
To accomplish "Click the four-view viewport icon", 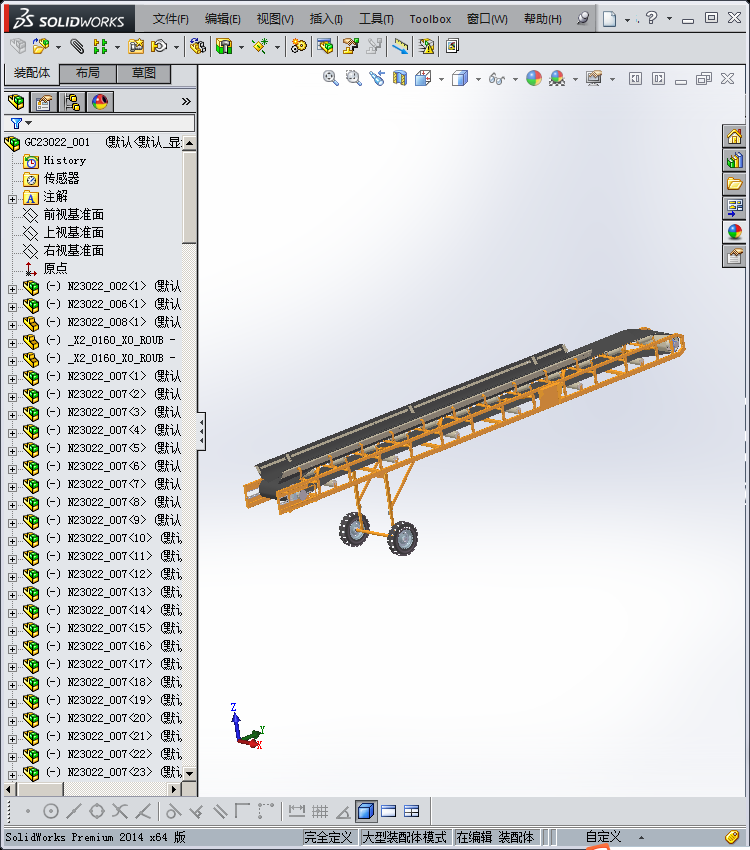I will pyautogui.click(x=412, y=812).
